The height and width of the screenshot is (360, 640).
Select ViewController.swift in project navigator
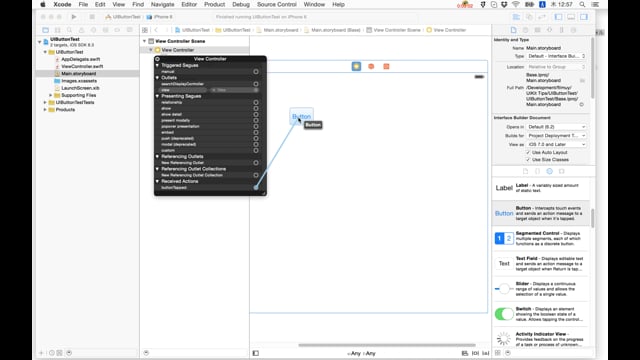[x=82, y=66]
